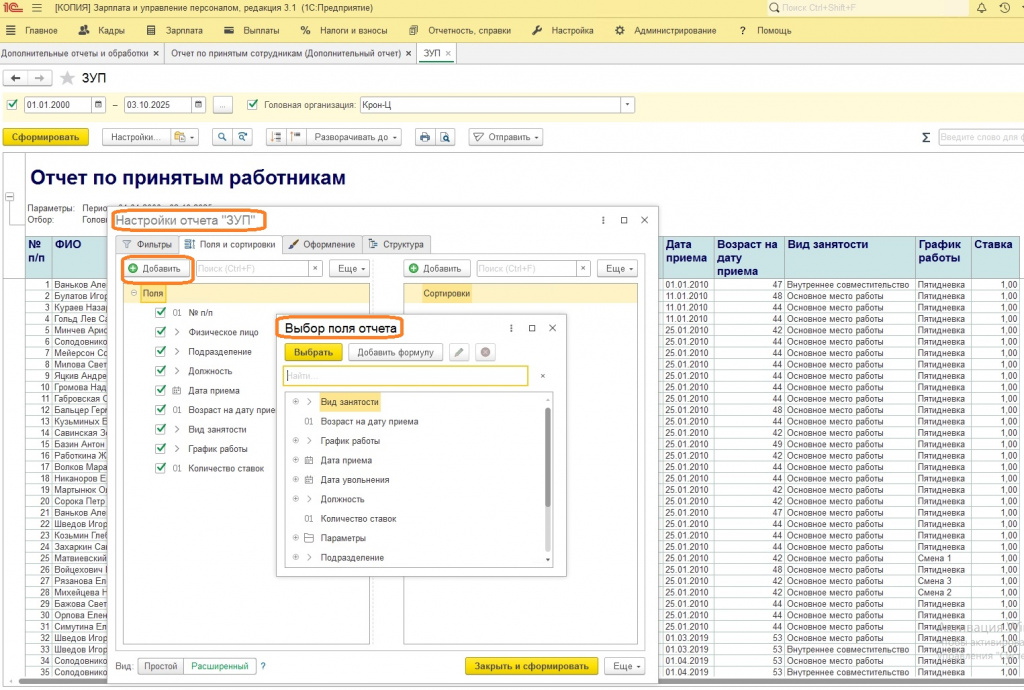Toggle the period checkbox
The image size is (1024, 690).
(x=12, y=104)
